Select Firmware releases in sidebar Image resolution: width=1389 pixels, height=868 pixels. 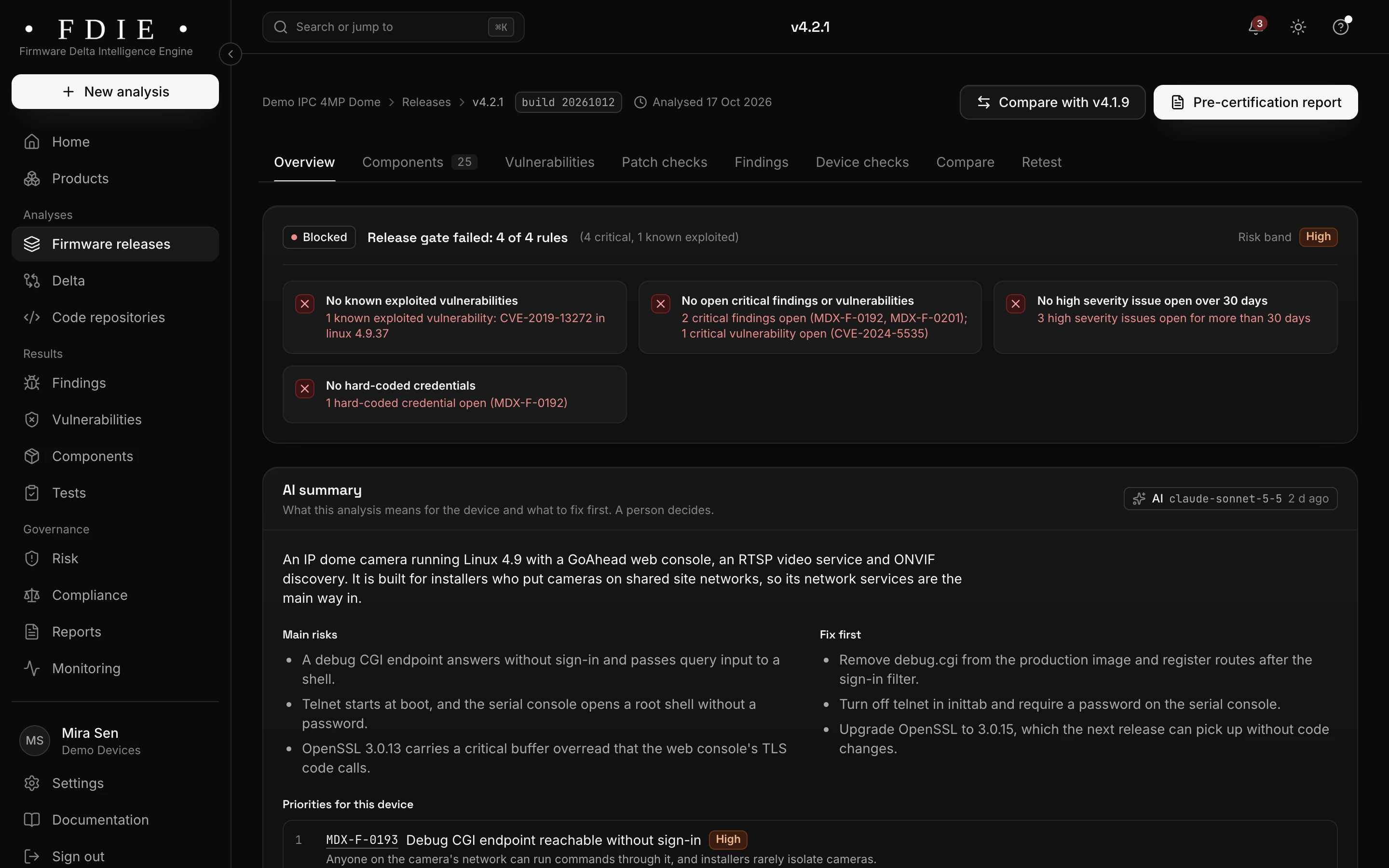point(115,244)
